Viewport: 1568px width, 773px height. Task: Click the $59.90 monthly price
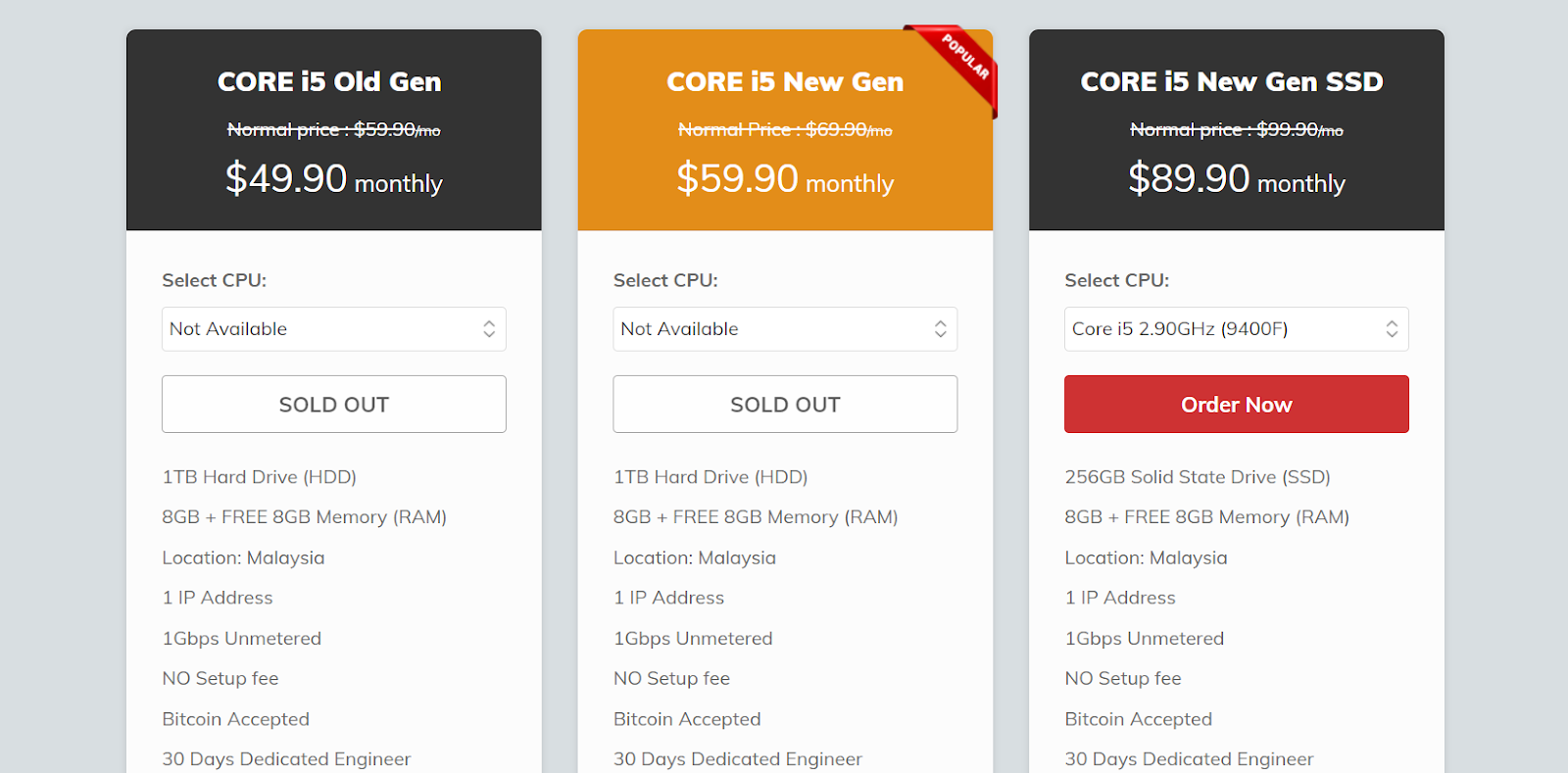click(x=784, y=179)
